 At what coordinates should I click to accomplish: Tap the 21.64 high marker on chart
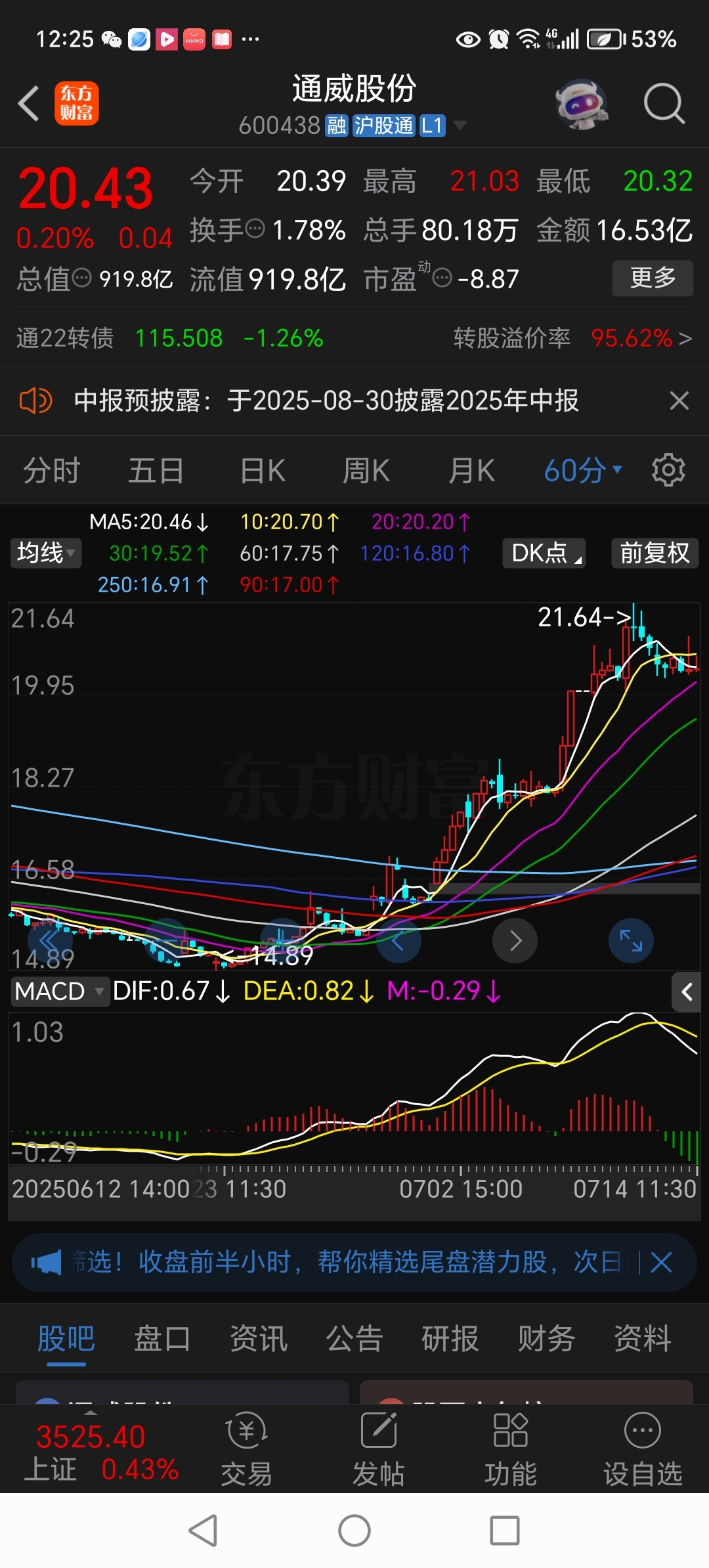[584, 617]
